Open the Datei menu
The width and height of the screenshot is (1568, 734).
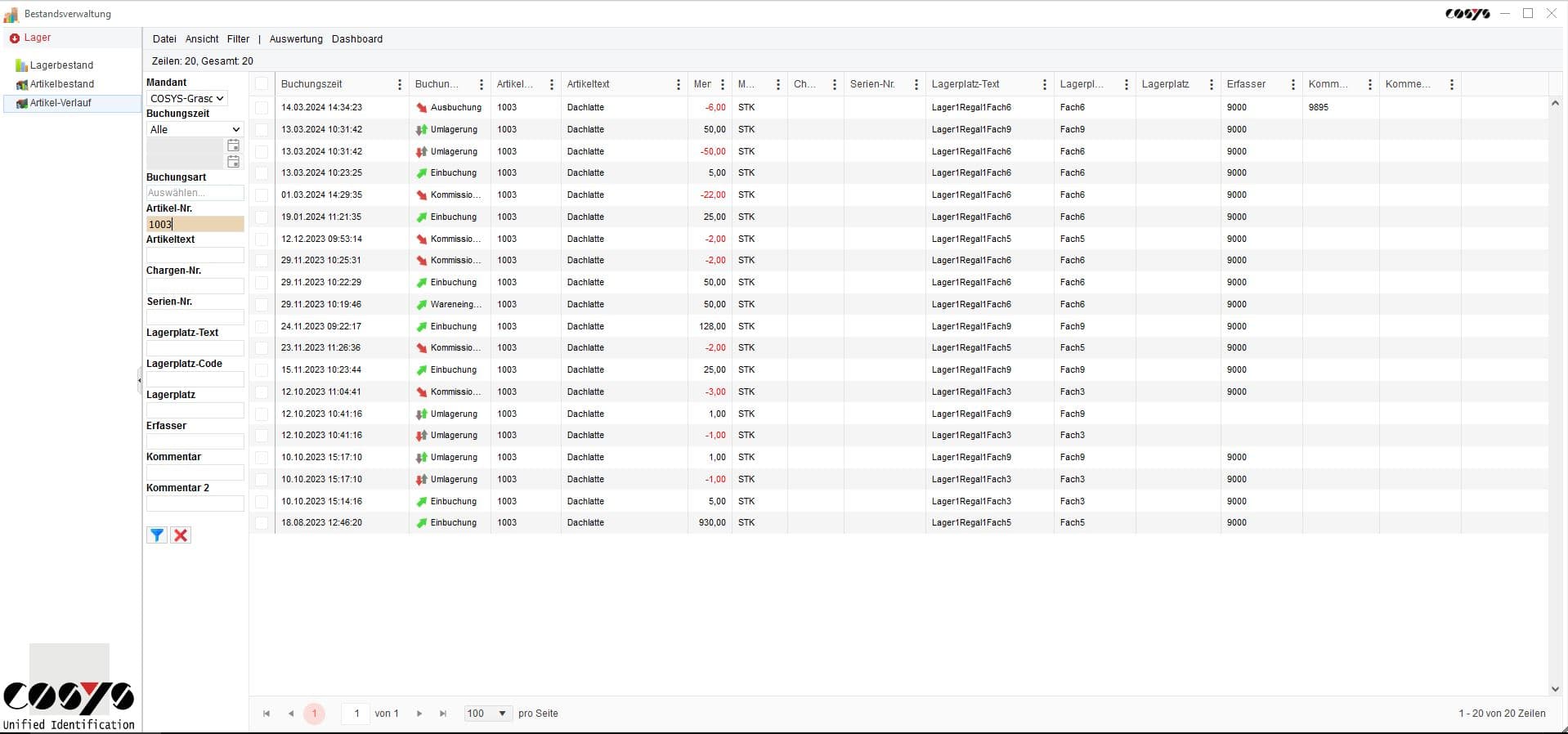[x=164, y=39]
